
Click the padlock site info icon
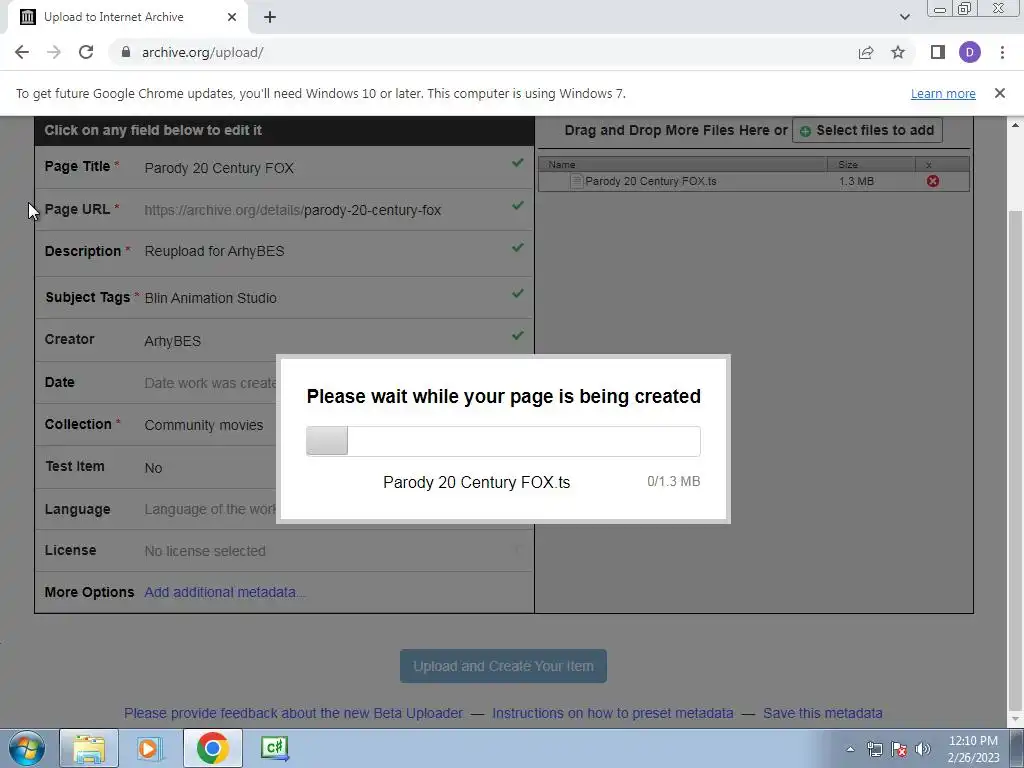126,52
